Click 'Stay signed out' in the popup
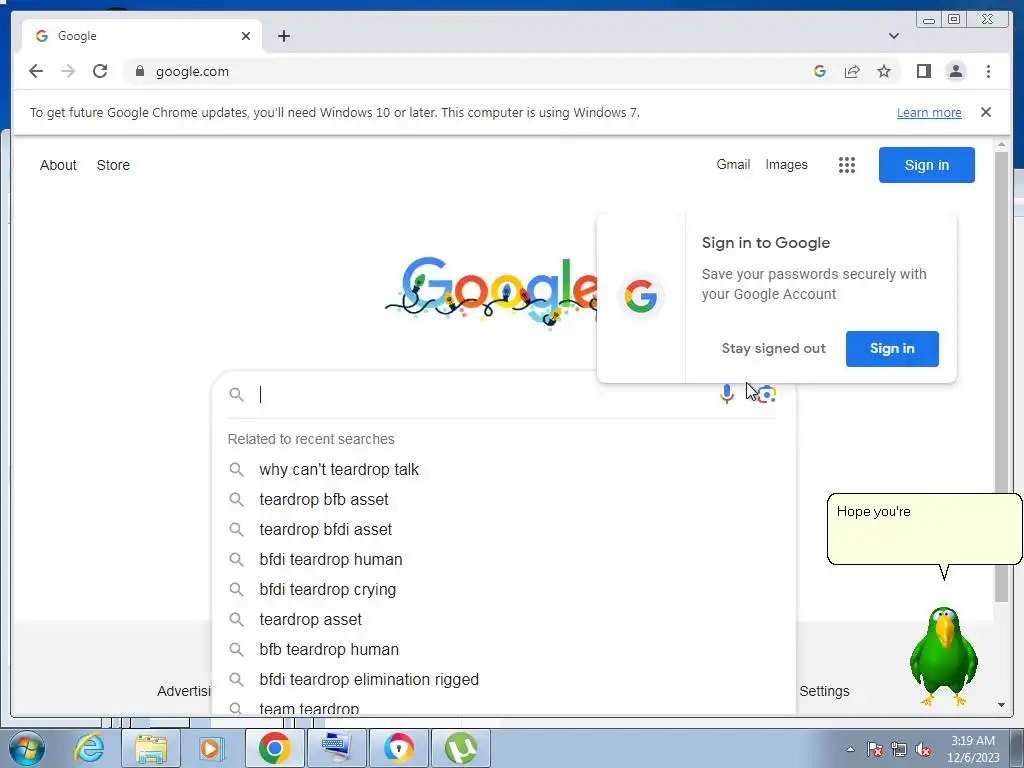 (773, 349)
